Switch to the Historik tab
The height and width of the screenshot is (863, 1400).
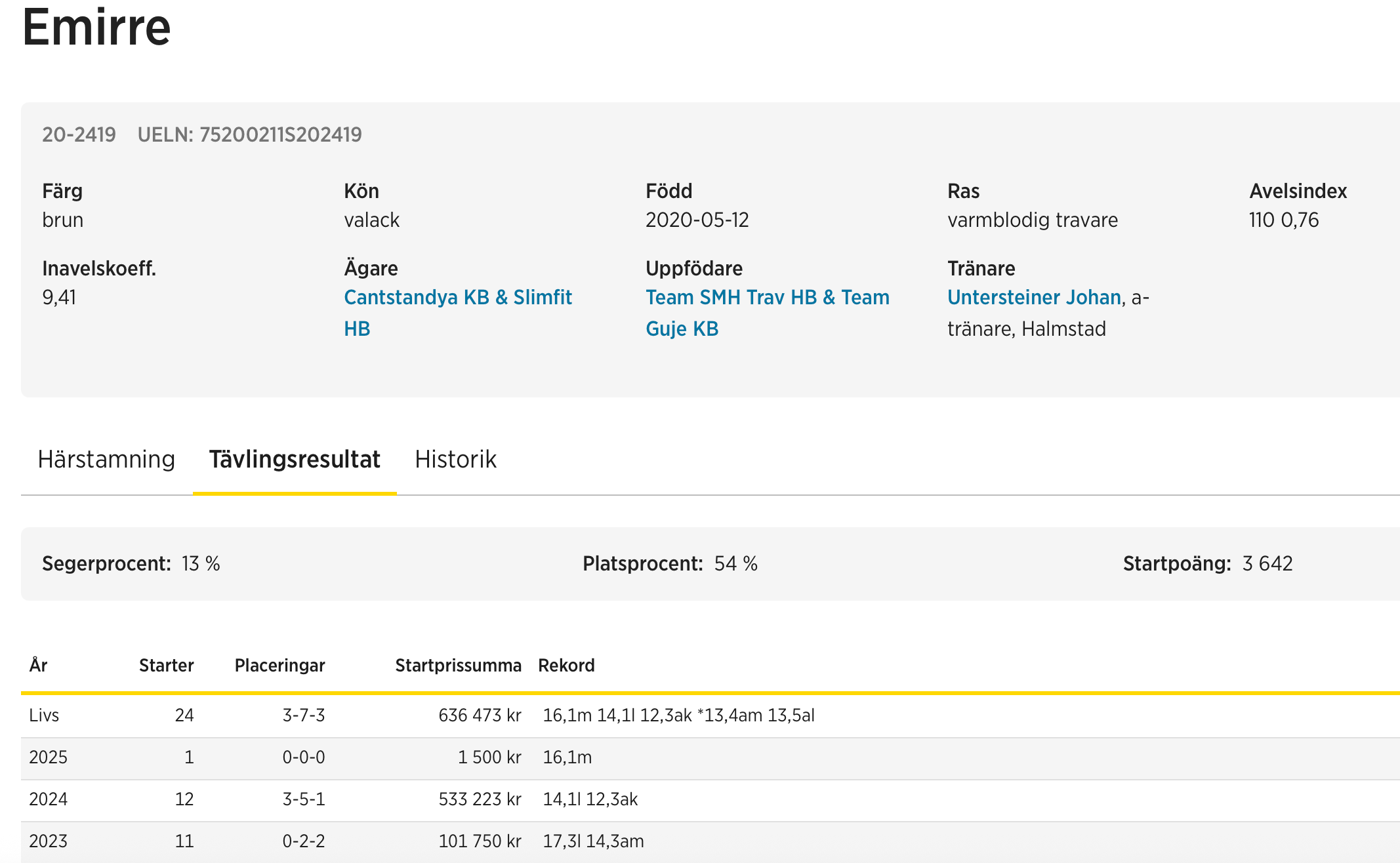[x=455, y=460]
